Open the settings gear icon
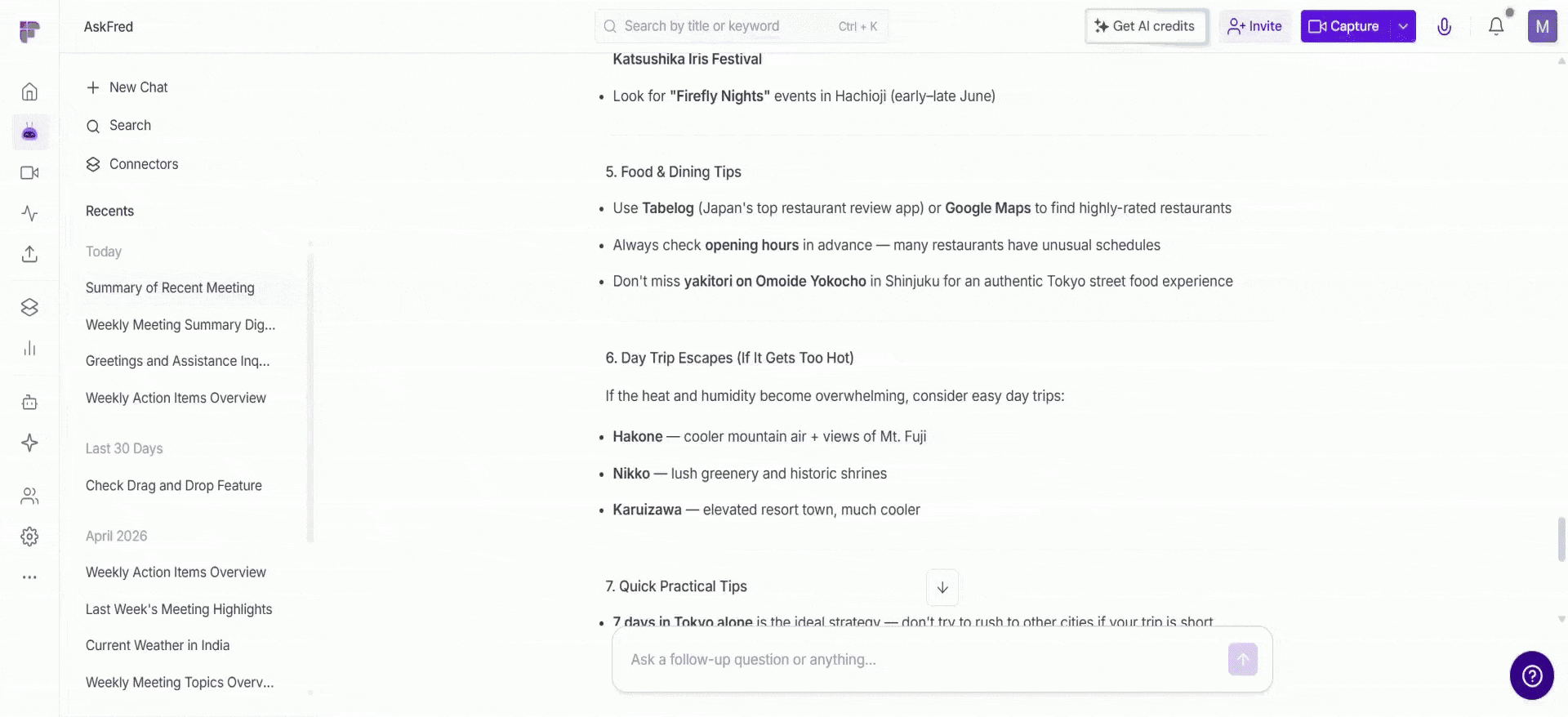This screenshot has height=717, width=1568. [x=29, y=537]
